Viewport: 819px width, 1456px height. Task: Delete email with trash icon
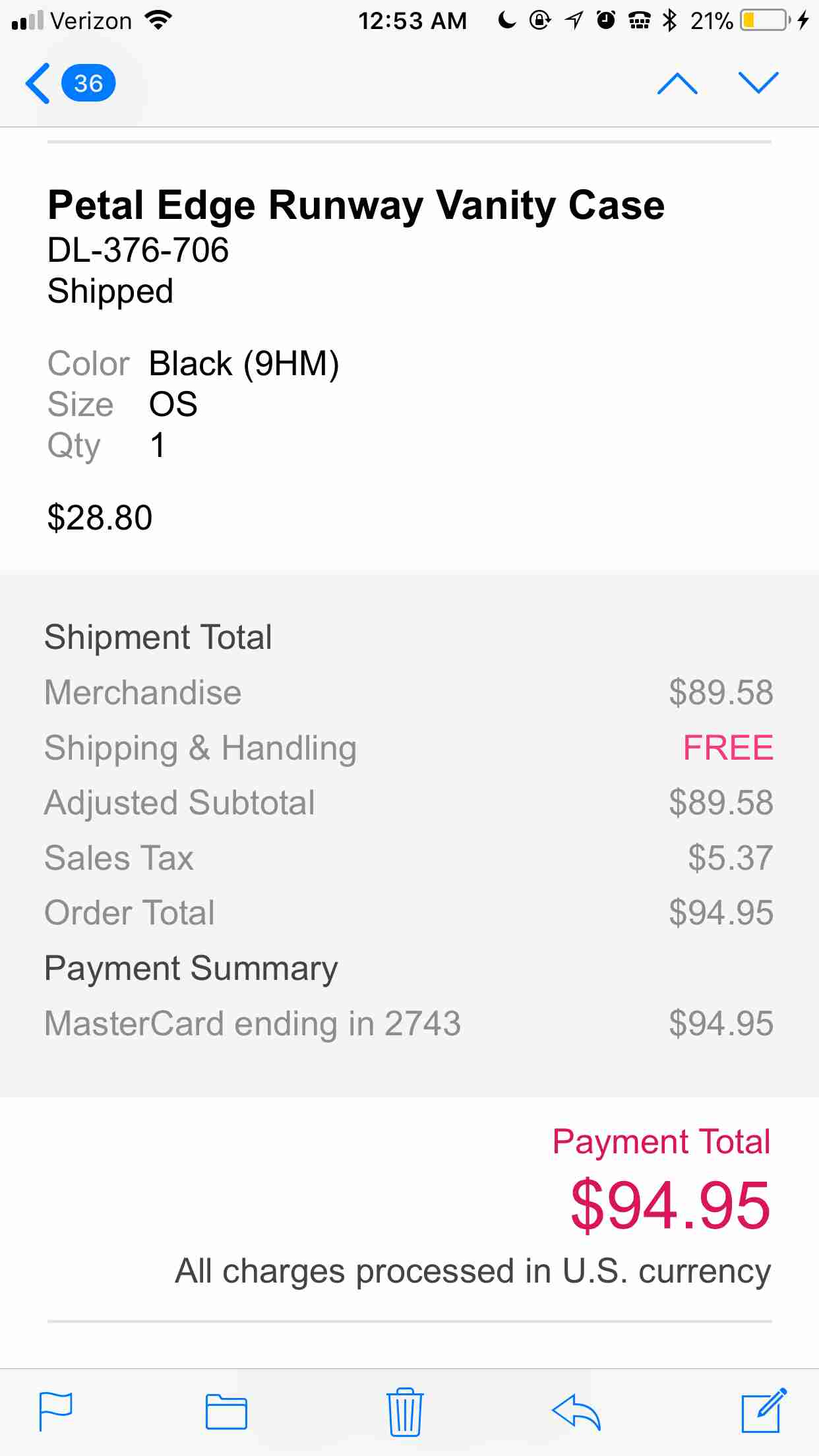[x=405, y=1412]
